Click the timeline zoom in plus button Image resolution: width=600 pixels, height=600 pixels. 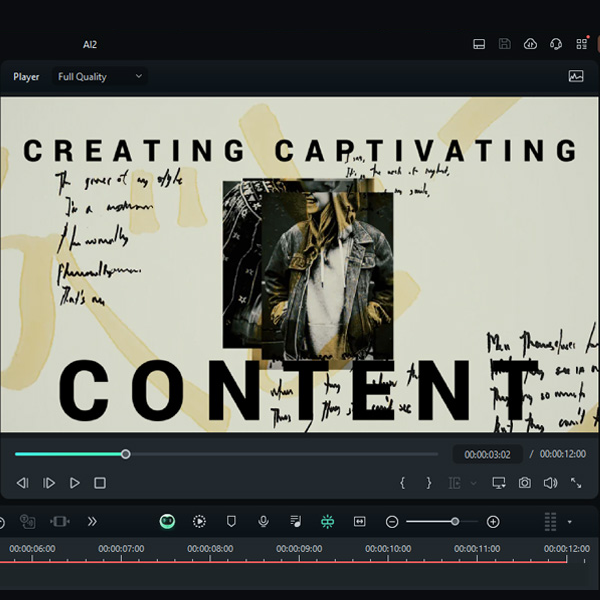pyautogui.click(x=493, y=521)
